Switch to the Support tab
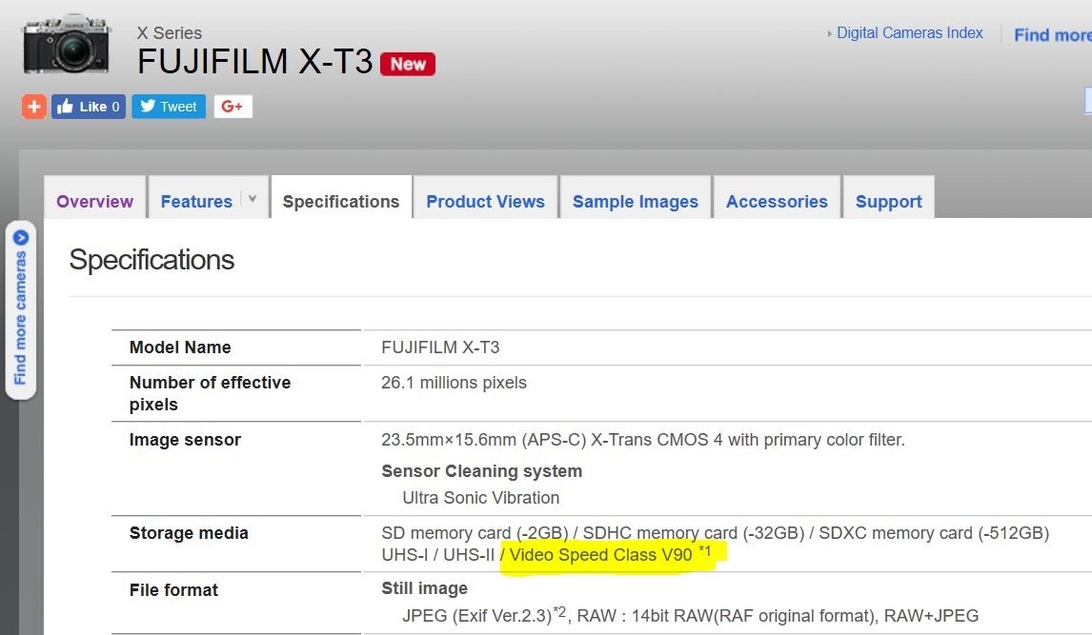The height and width of the screenshot is (635, 1092). pyautogui.click(x=888, y=201)
